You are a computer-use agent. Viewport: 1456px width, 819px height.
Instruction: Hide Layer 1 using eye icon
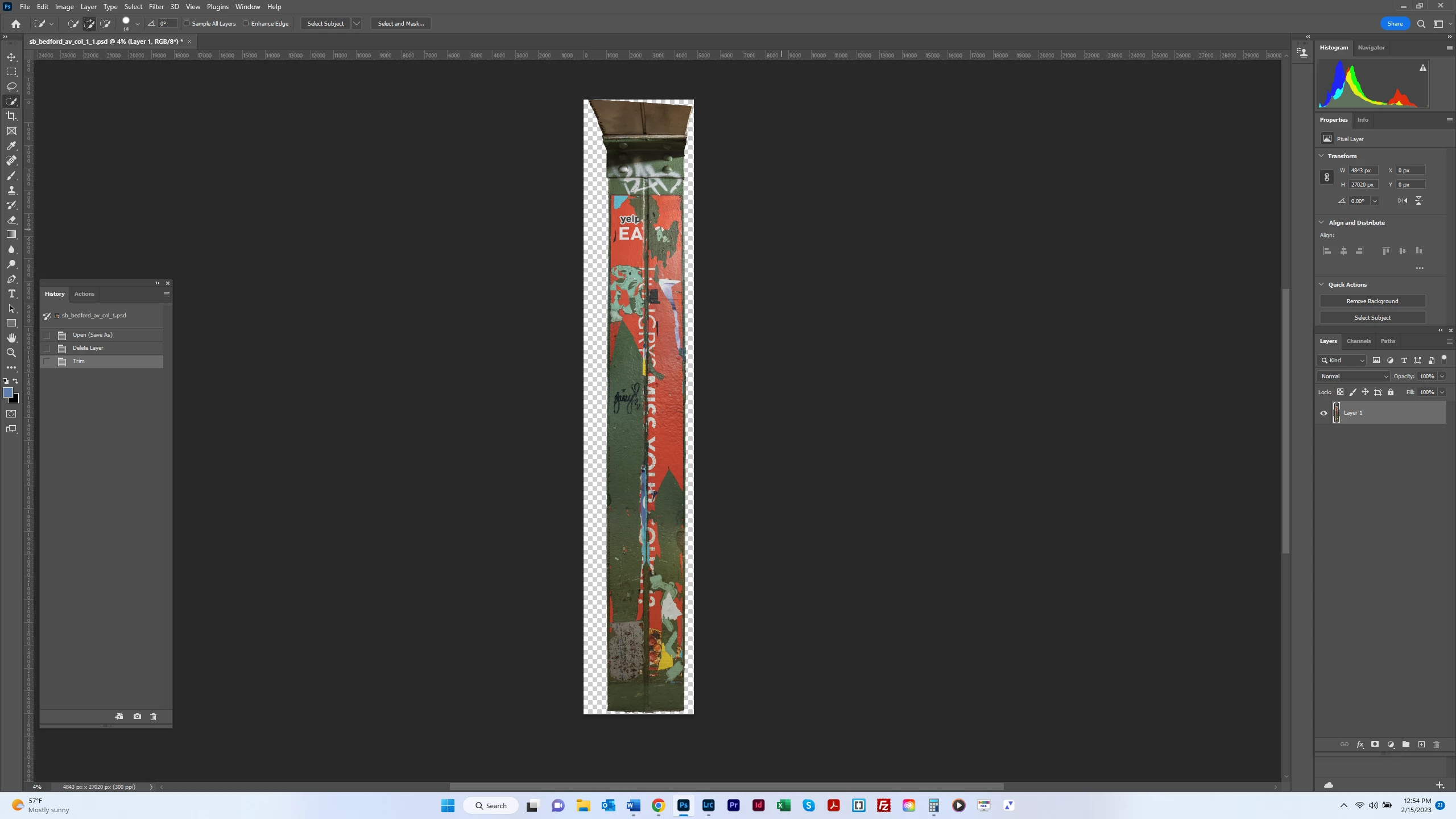click(1323, 413)
